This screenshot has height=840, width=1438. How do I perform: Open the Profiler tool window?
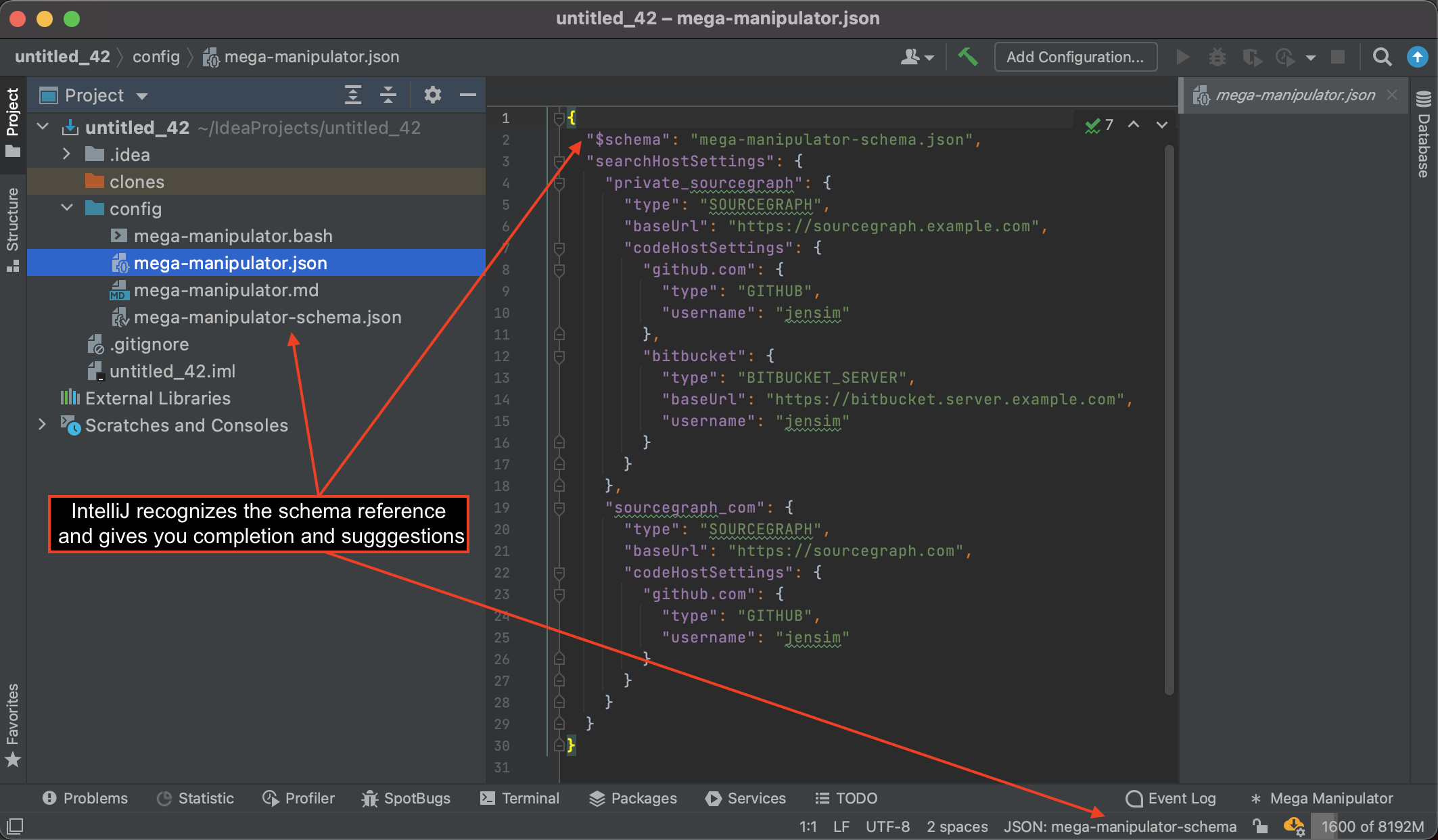coord(298,798)
